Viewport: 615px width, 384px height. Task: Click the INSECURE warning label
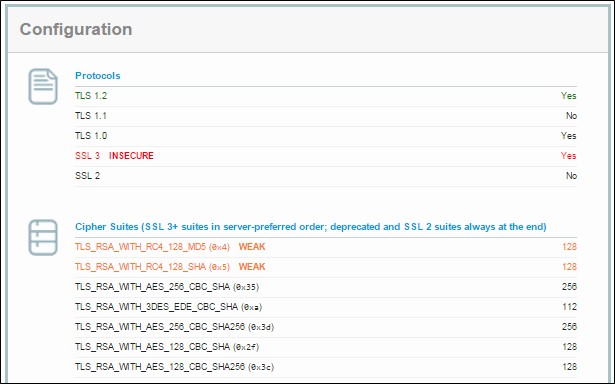(131, 156)
